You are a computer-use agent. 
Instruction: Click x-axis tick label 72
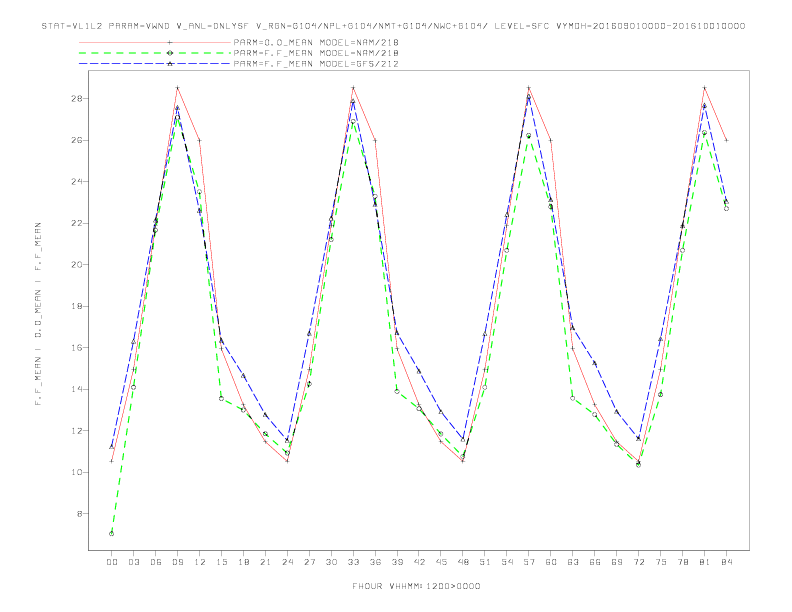pyautogui.click(x=638, y=562)
